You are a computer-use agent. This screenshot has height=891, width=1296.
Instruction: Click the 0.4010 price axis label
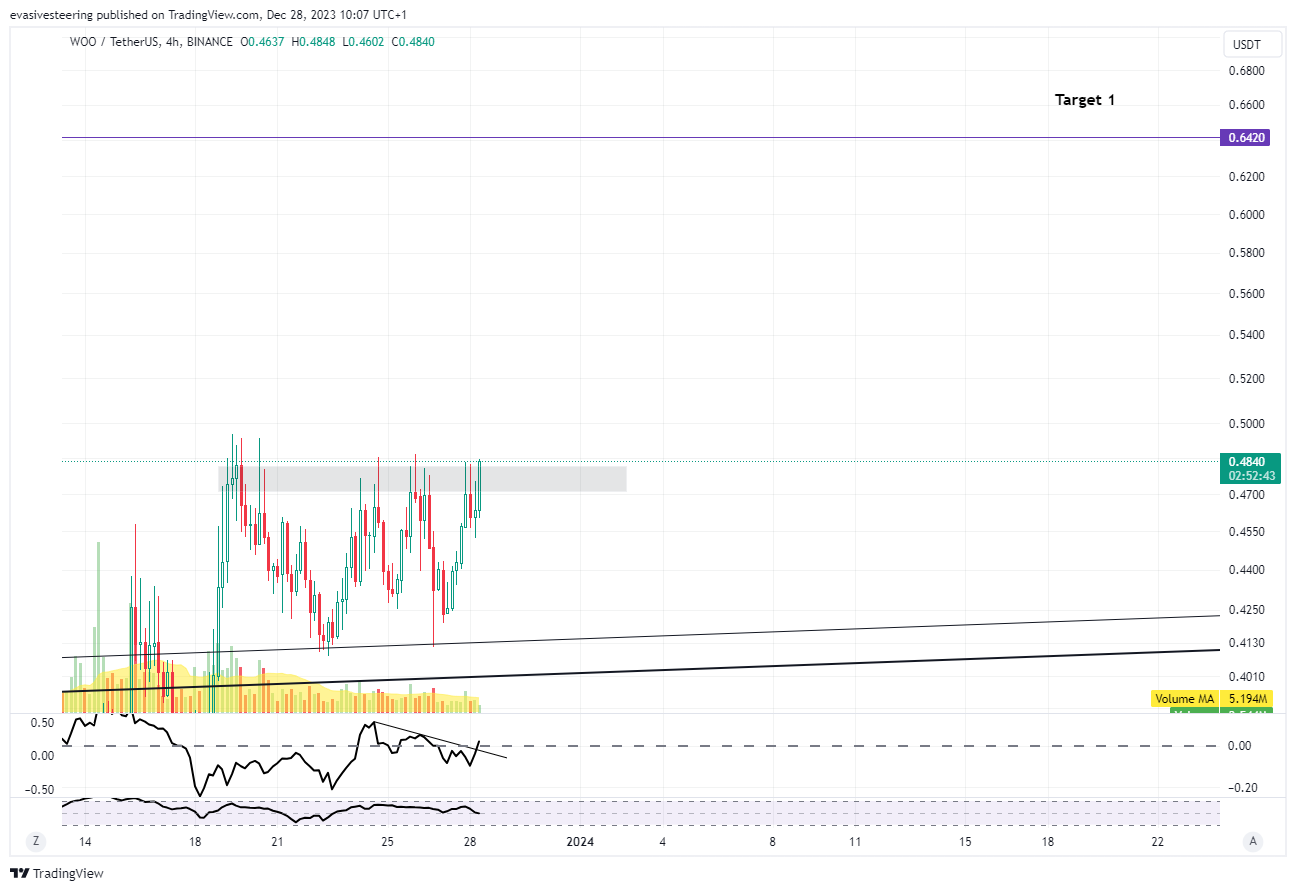click(x=1245, y=677)
